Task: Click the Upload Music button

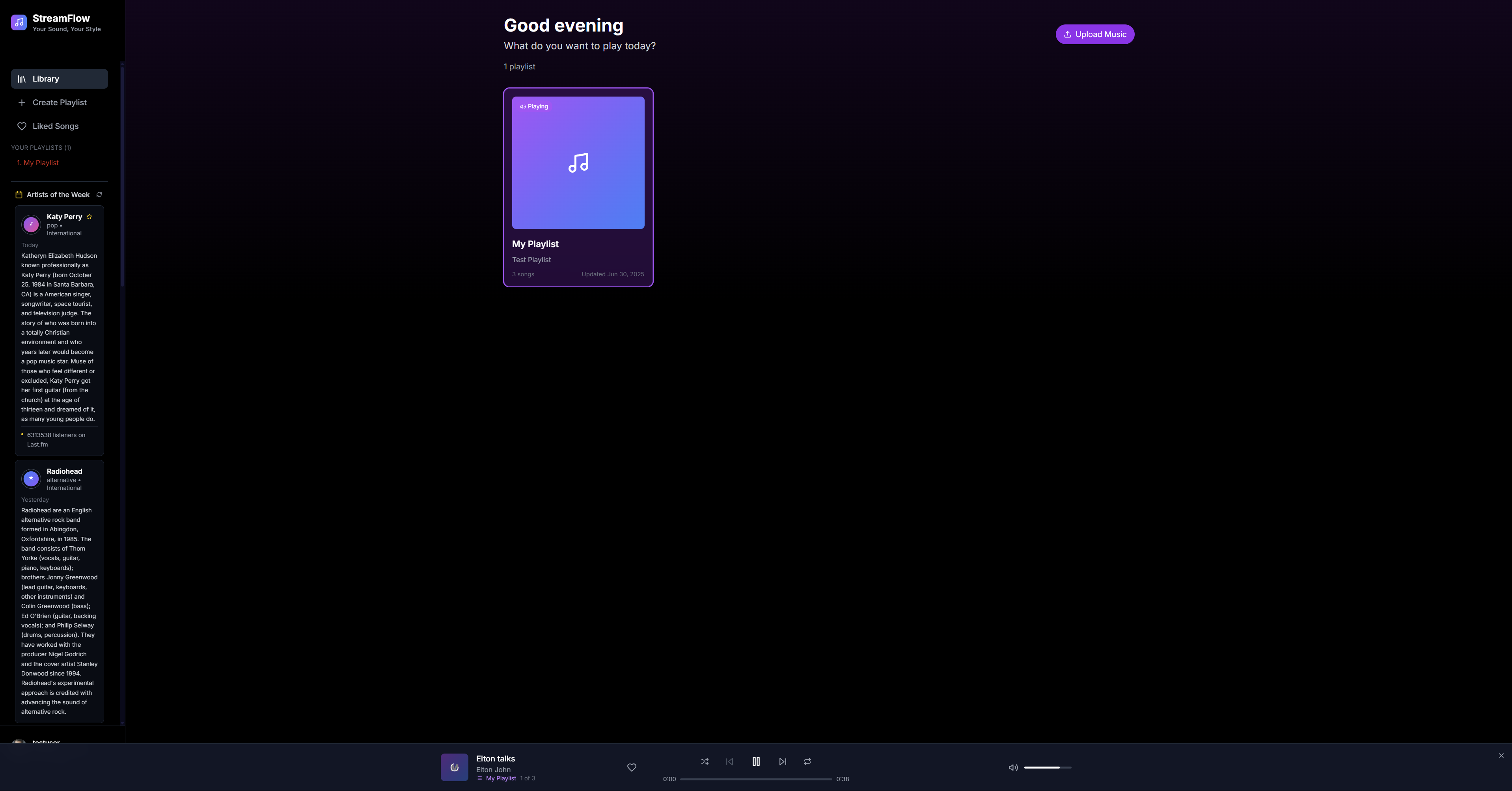Action: click(1095, 34)
